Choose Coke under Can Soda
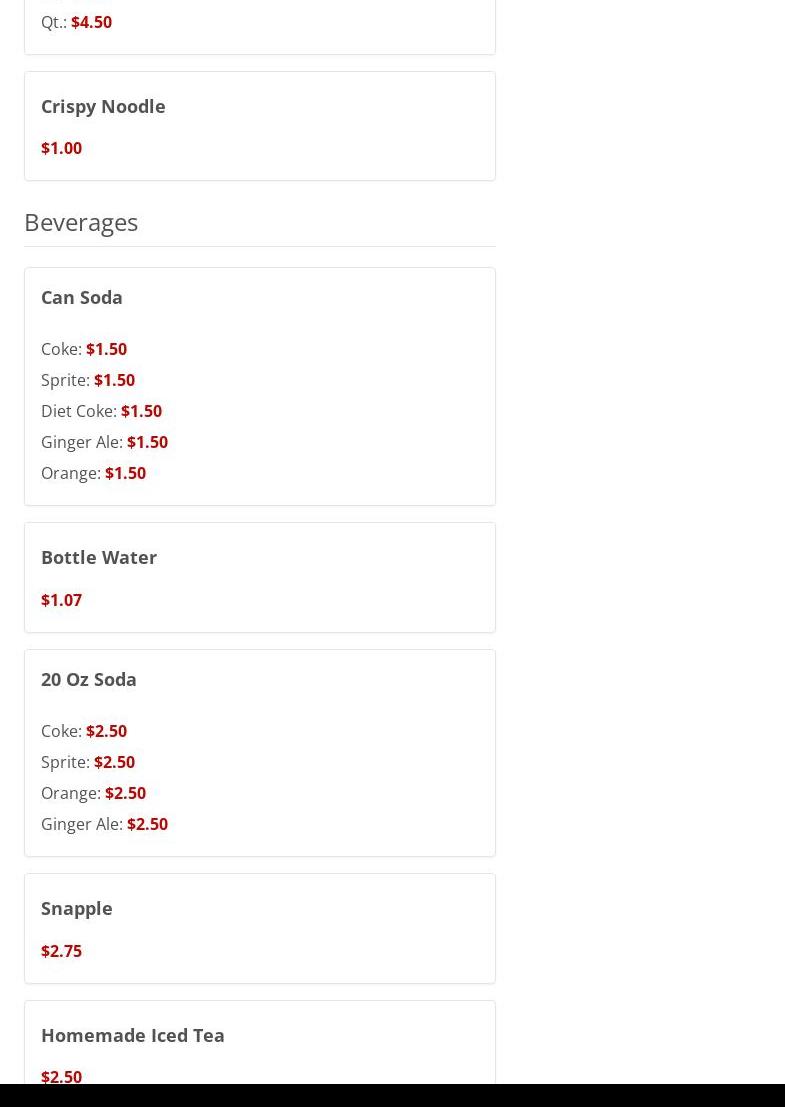Screen dimensions: 785x1107 [x=84, y=349]
